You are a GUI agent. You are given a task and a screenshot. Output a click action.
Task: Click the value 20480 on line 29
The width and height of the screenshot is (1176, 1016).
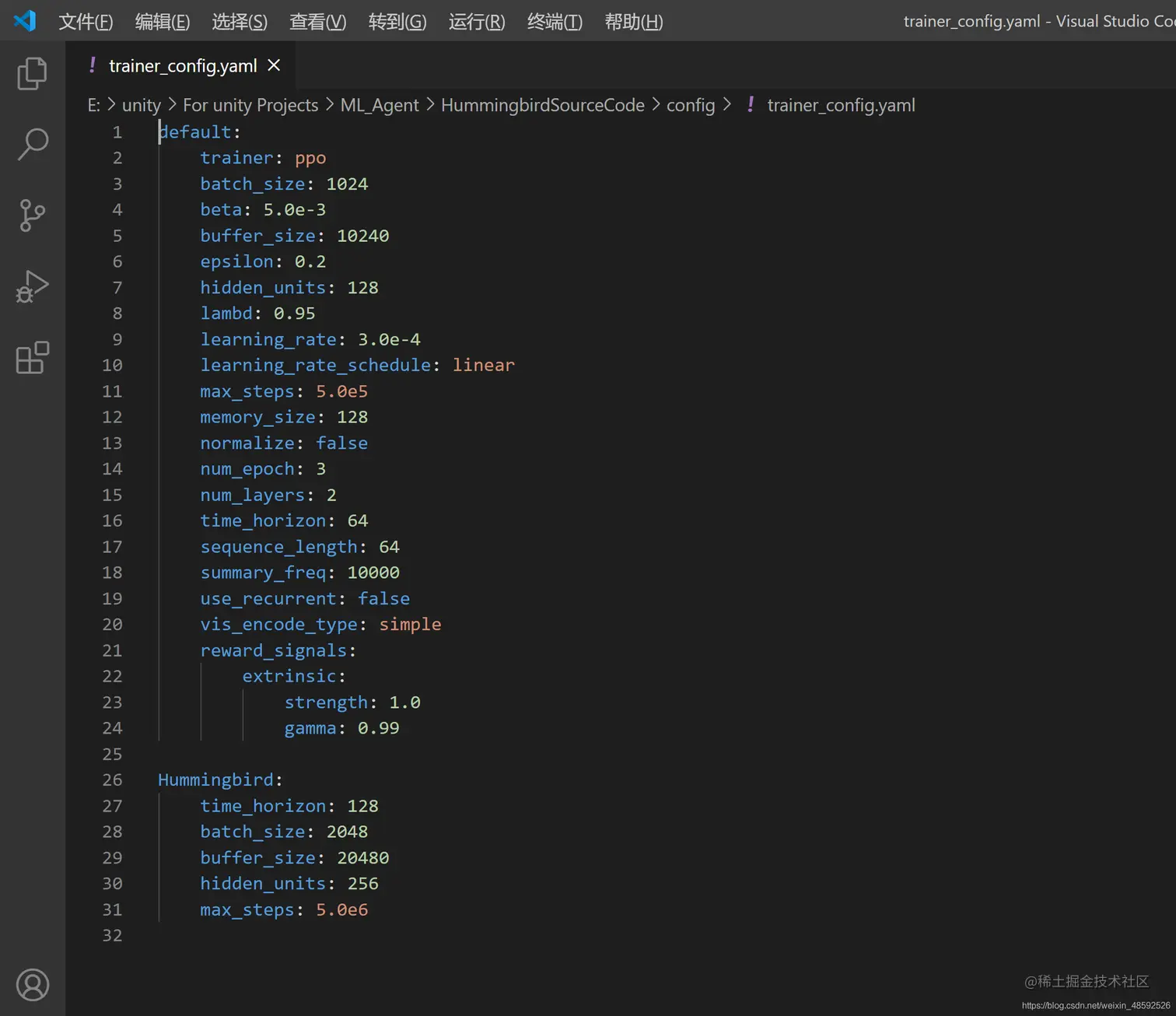(362, 858)
